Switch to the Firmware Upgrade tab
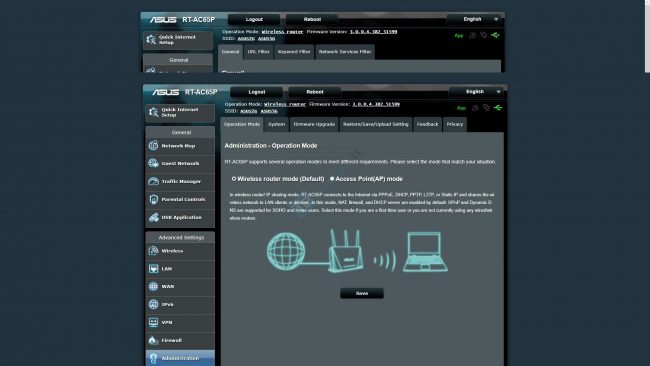 [314, 124]
